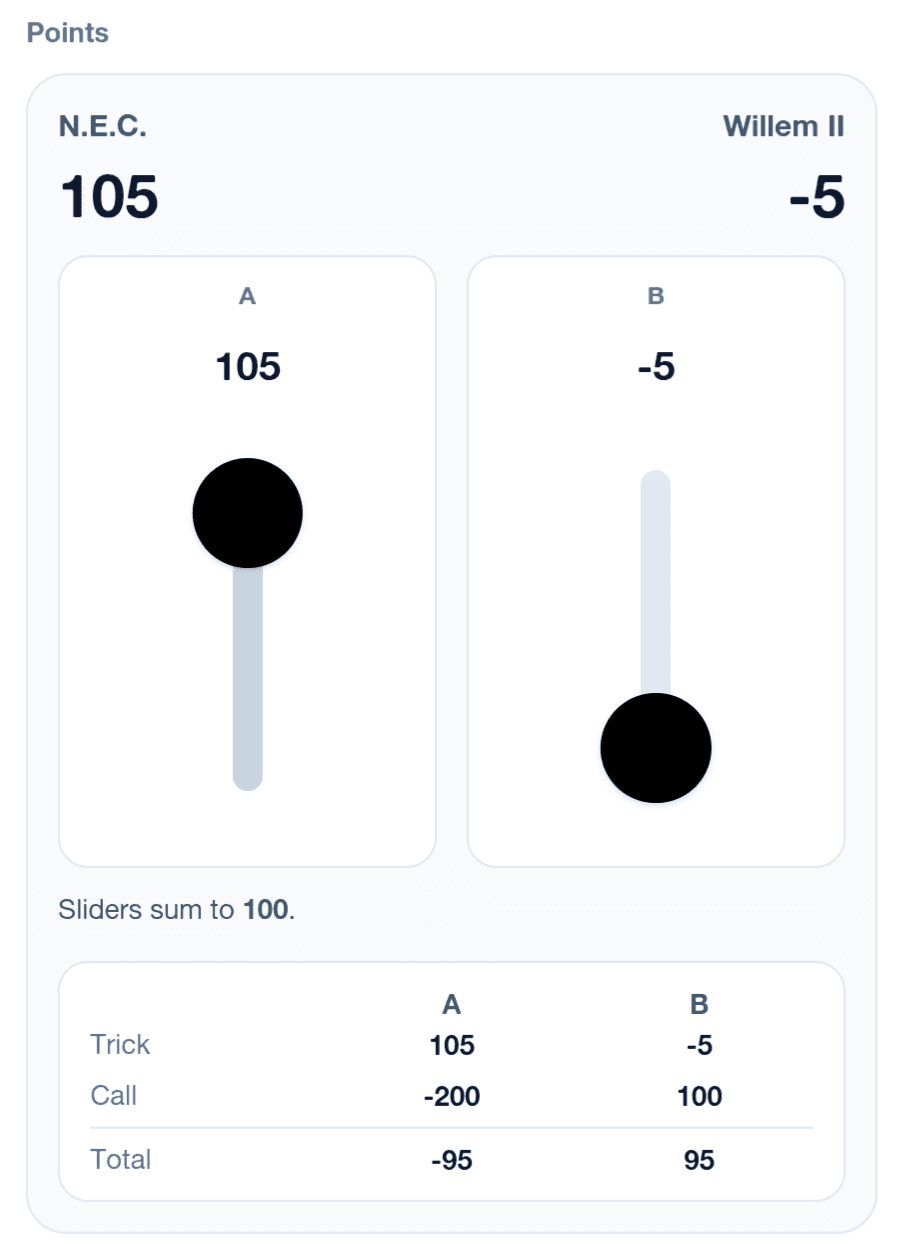904x1248 pixels.
Task: Click the 95 Total value for B
Action: point(699,1160)
